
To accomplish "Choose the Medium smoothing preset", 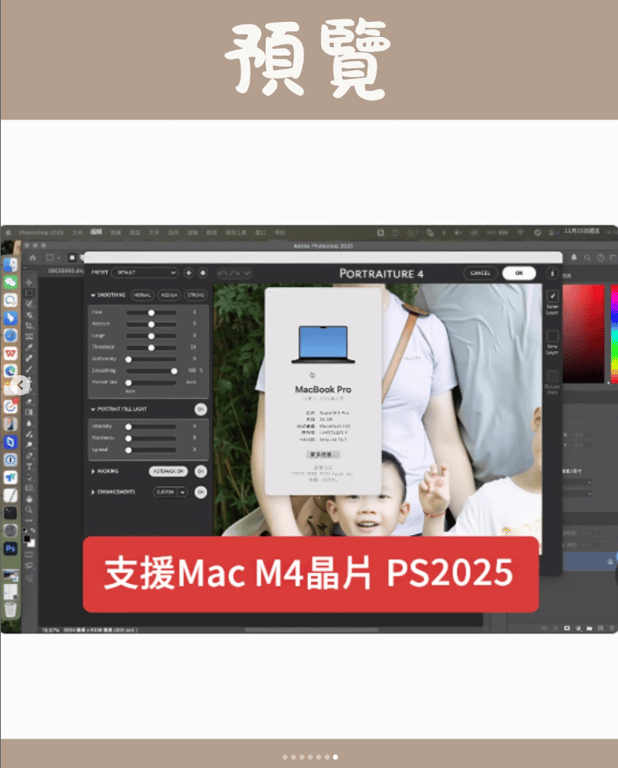I will 169,295.
